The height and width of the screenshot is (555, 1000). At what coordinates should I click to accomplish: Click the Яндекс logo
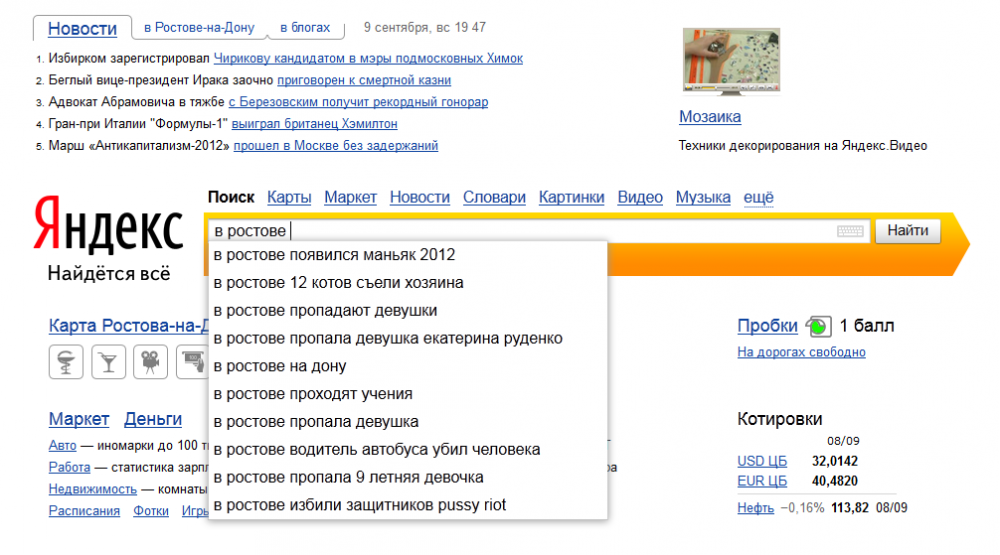[108, 223]
